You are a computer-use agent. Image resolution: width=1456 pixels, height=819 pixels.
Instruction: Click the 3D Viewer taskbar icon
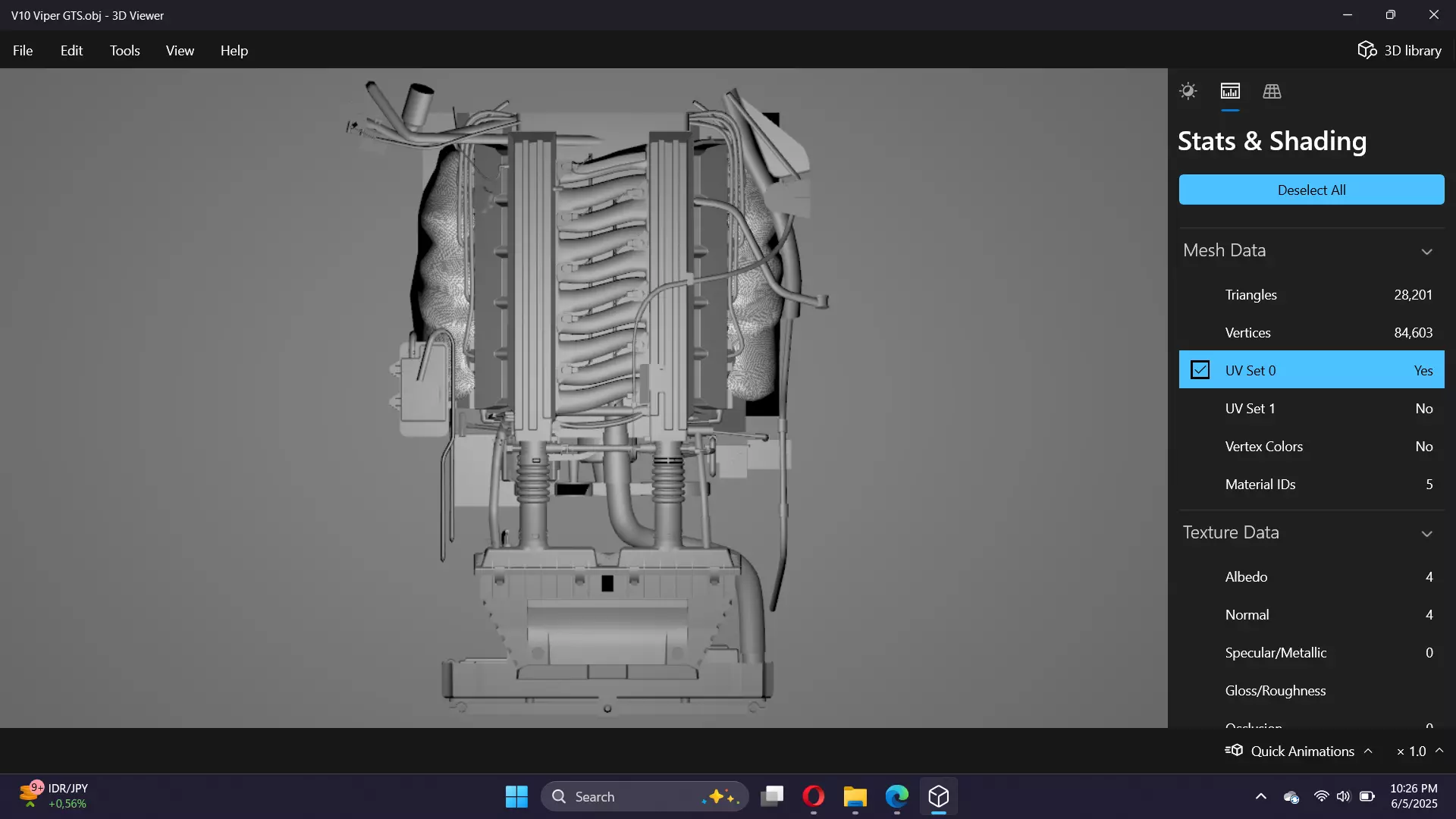point(939,796)
